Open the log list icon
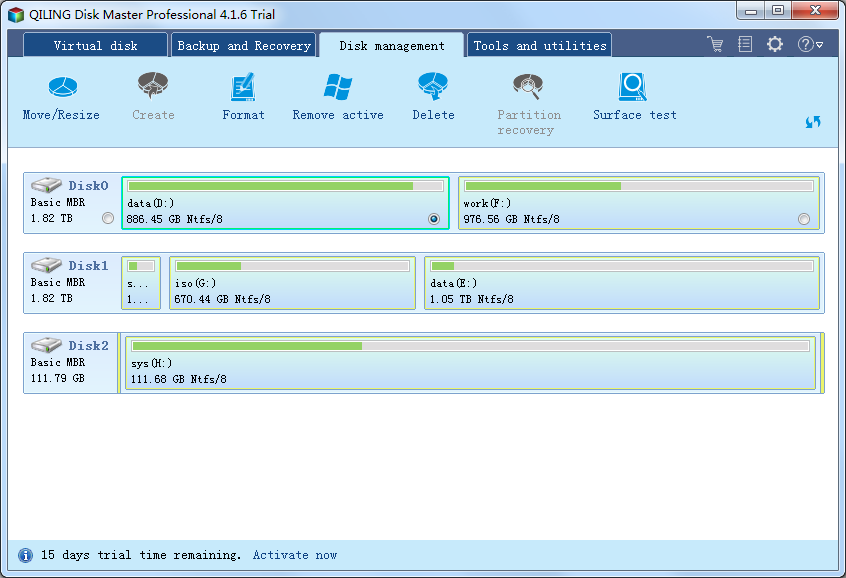 point(745,44)
